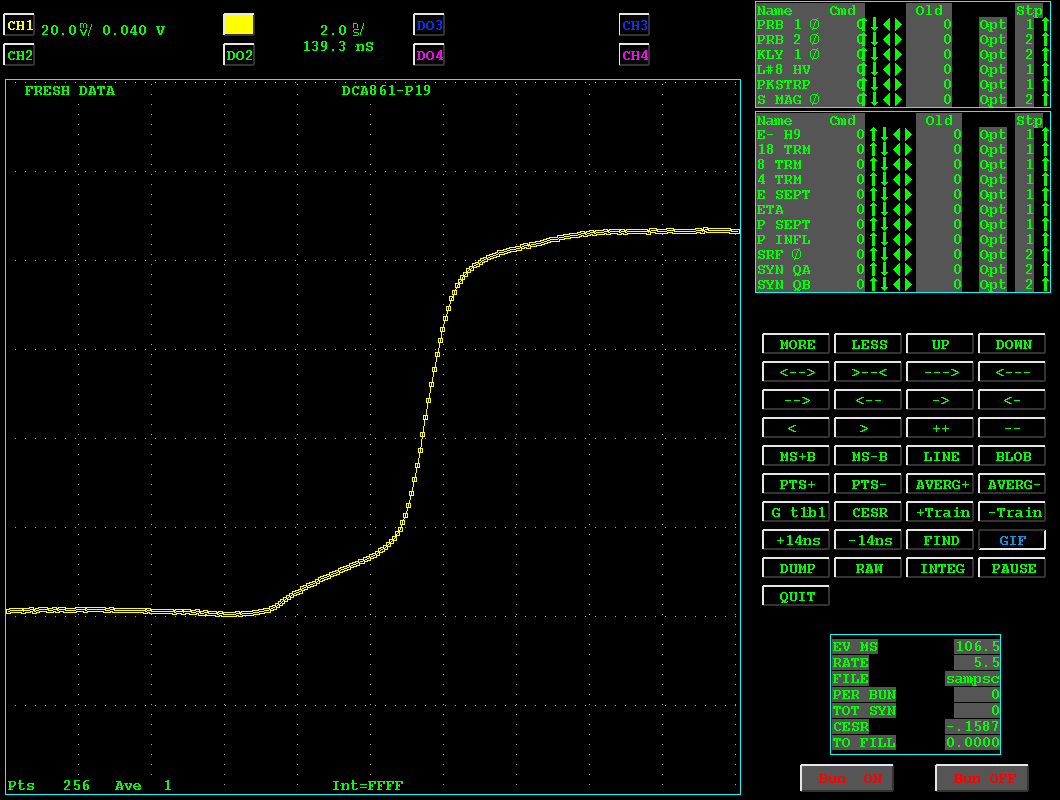Image resolution: width=1060 pixels, height=800 pixels.
Task: Click the MS+B button
Action: [796, 456]
